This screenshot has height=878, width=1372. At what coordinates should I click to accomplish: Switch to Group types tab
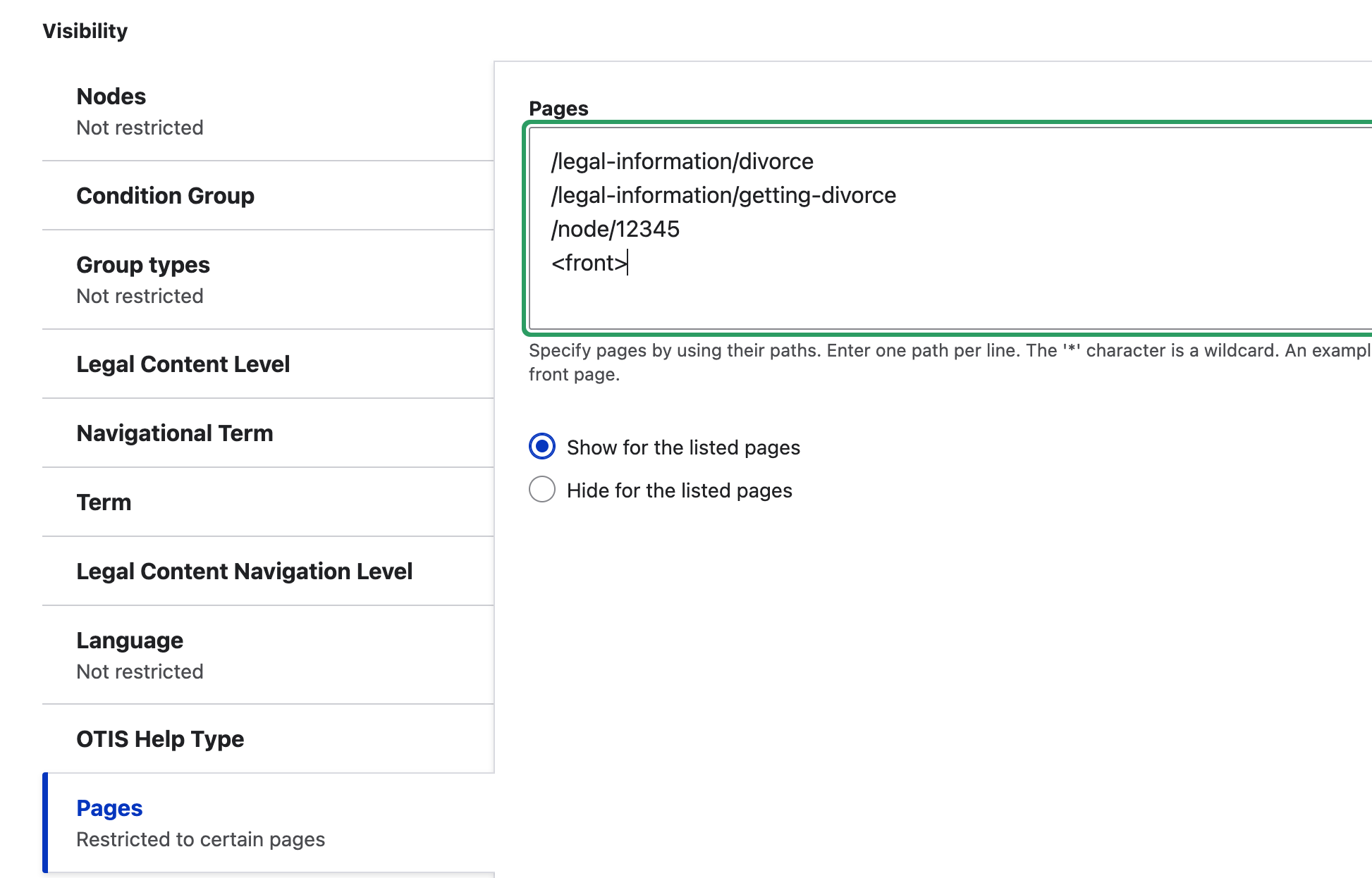click(x=268, y=280)
